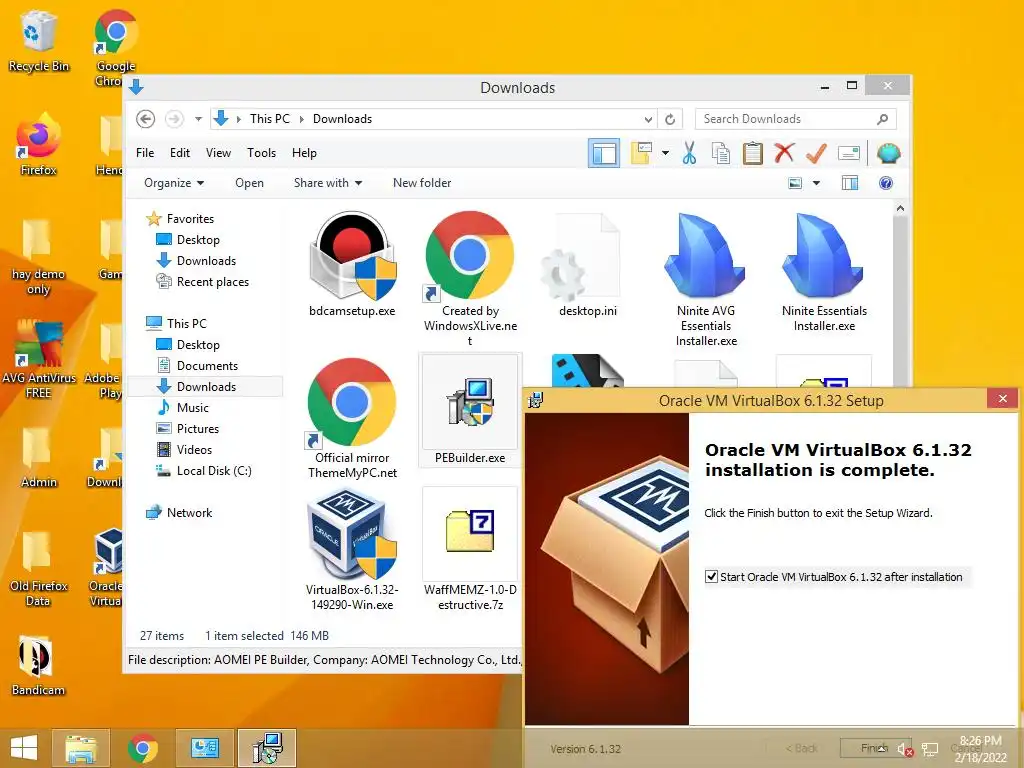The image size is (1024, 768).
Task: Open the File menu
Action: [x=145, y=153]
